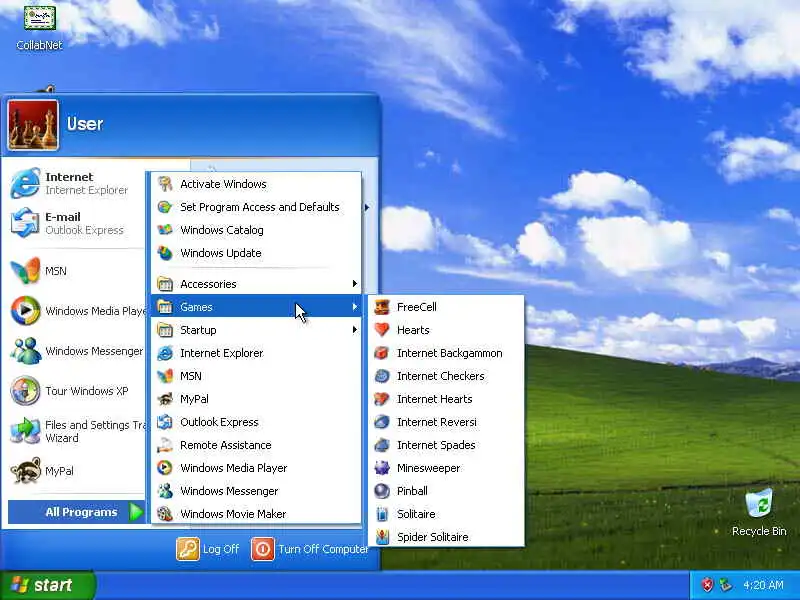Open the CollabNet desktop icon
800x600 pixels.
pos(39,27)
